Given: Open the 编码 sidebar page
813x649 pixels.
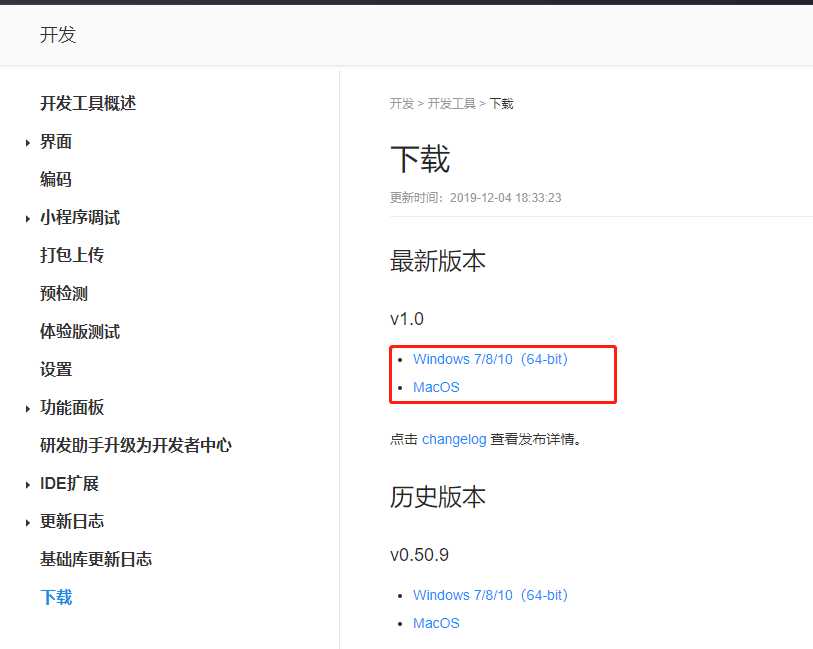Looking at the screenshot, I should (x=56, y=180).
